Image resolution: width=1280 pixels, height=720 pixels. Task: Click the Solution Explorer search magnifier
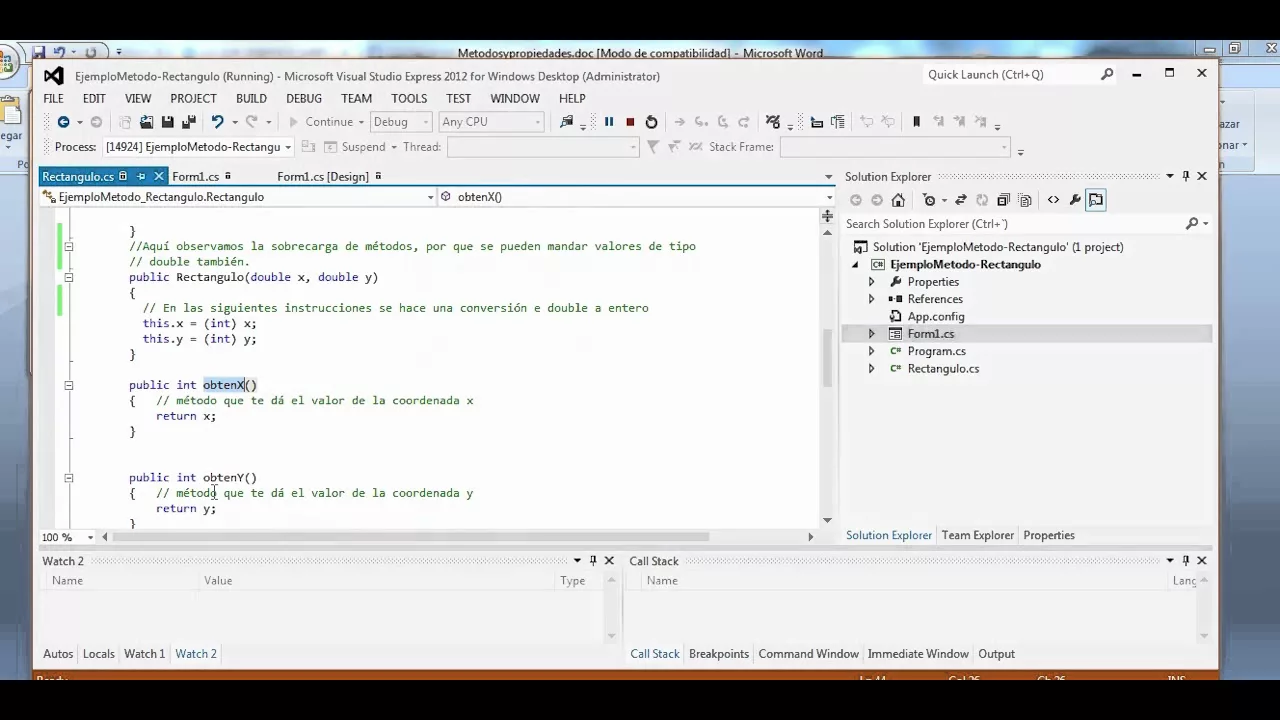[x=1192, y=224]
